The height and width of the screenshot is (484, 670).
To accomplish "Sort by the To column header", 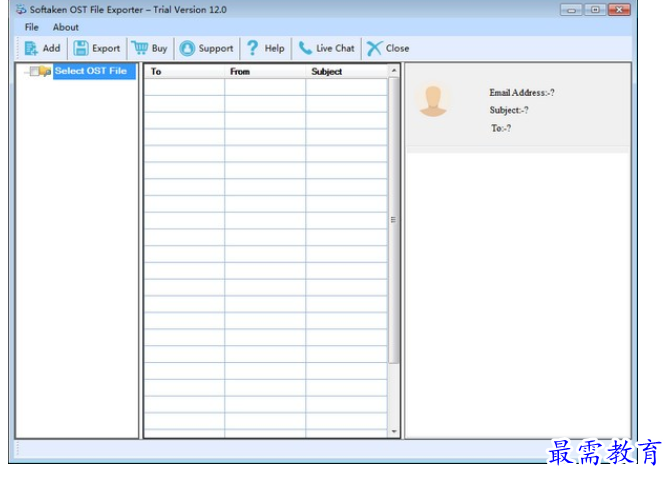I will [x=185, y=71].
